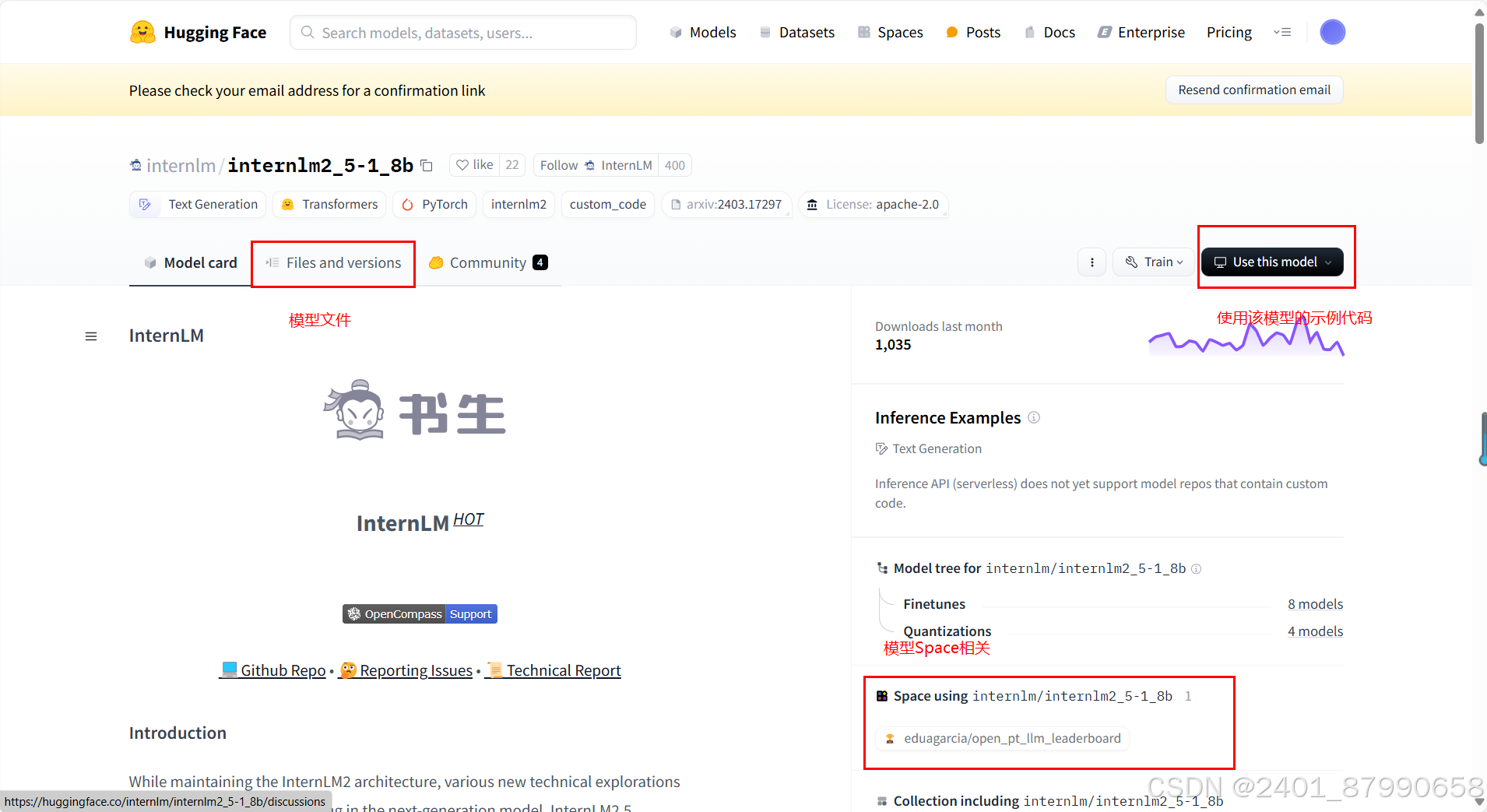1487x812 pixels.
Task: Click the Hugging Face brand text
Action: point(215,33)
